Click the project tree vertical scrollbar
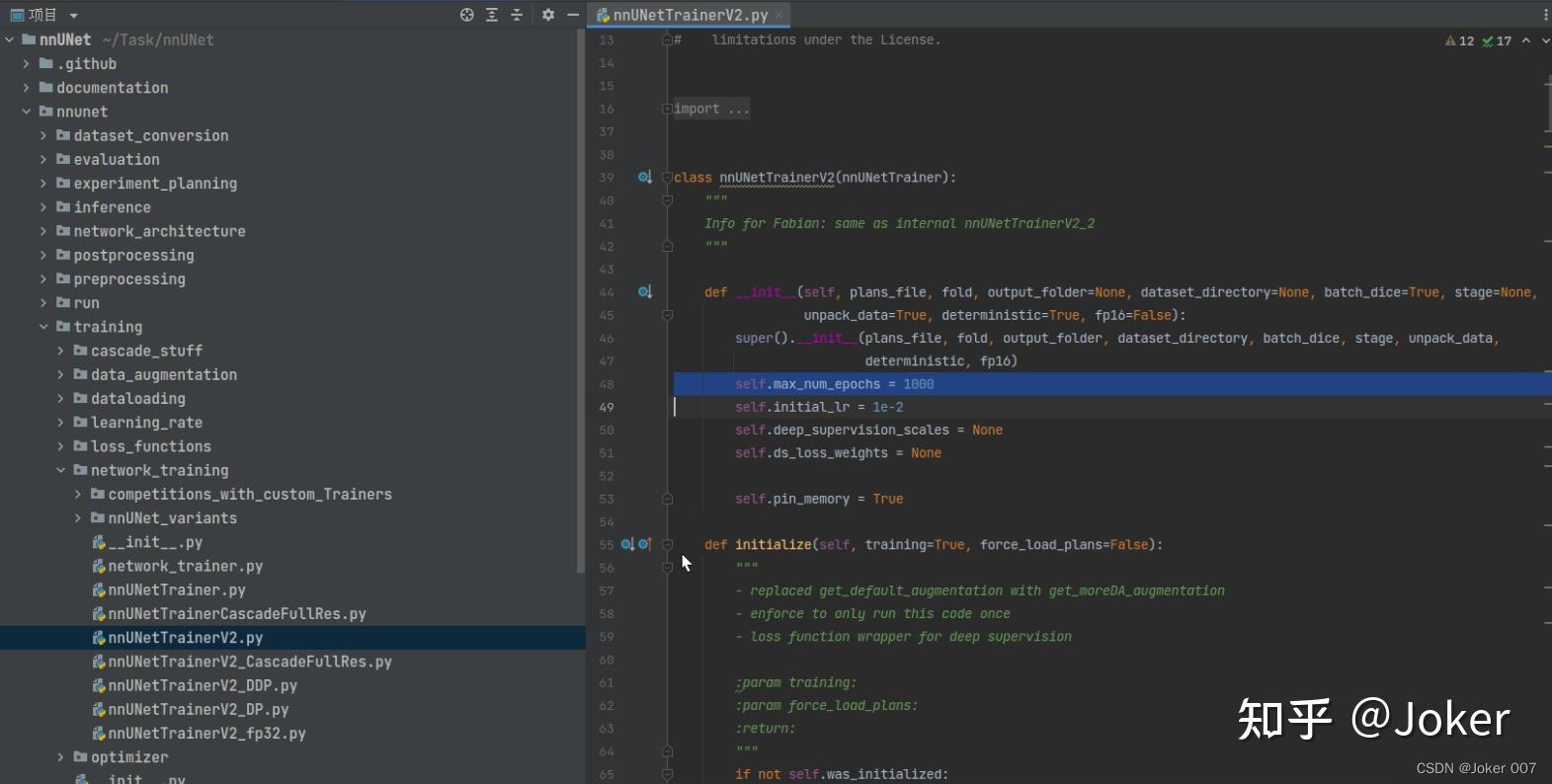The height and width of the screenshot is (784, 1552). [x=580, y=296]
